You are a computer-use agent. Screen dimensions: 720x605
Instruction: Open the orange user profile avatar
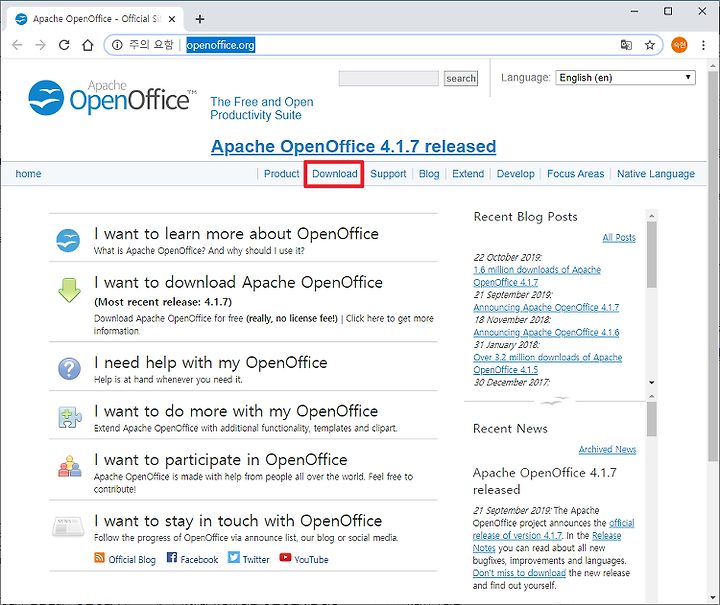pyautogui.click(x=679, y=45)
